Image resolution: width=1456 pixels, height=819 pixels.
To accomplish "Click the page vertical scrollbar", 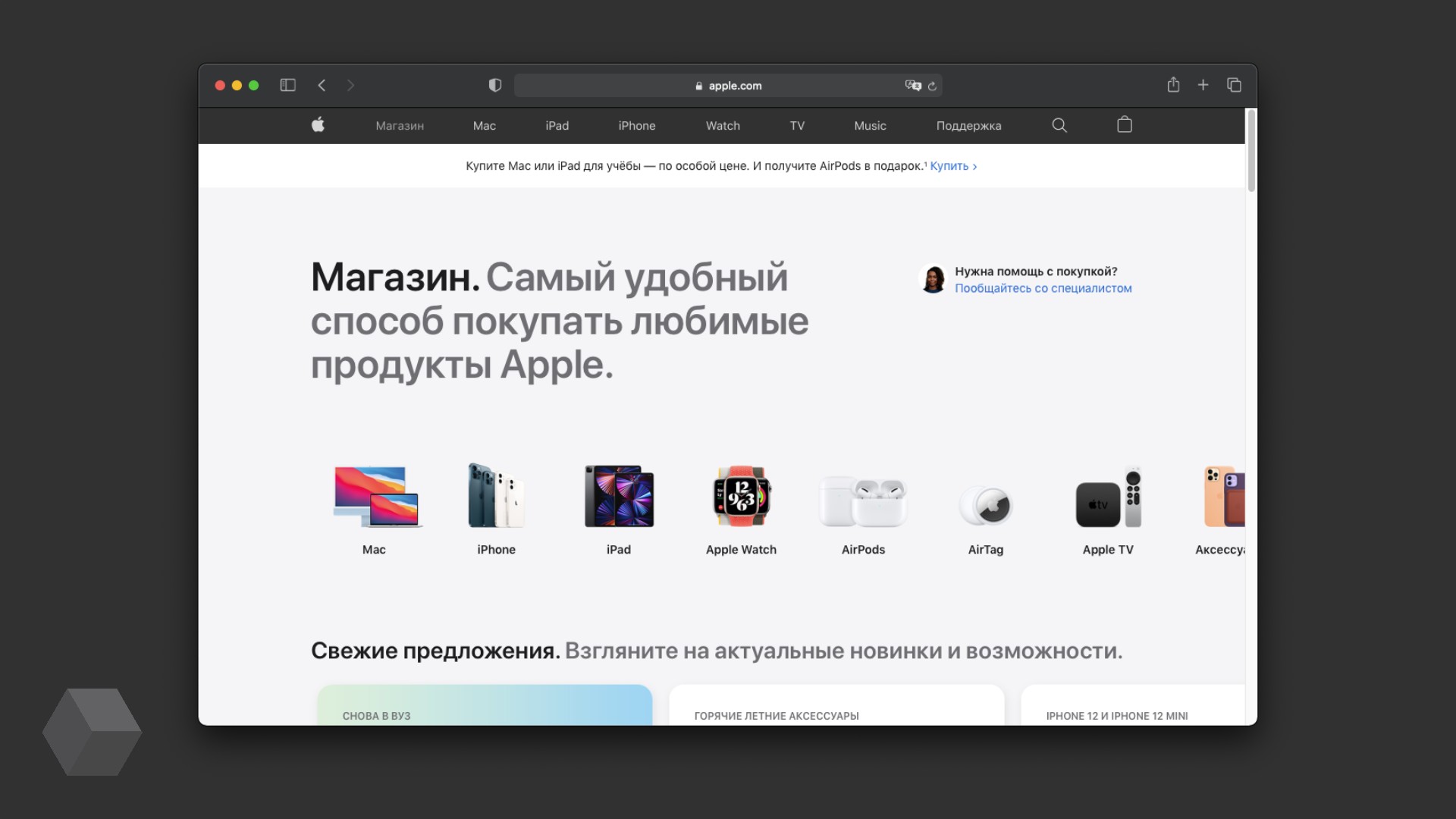I will (1251, 152).
